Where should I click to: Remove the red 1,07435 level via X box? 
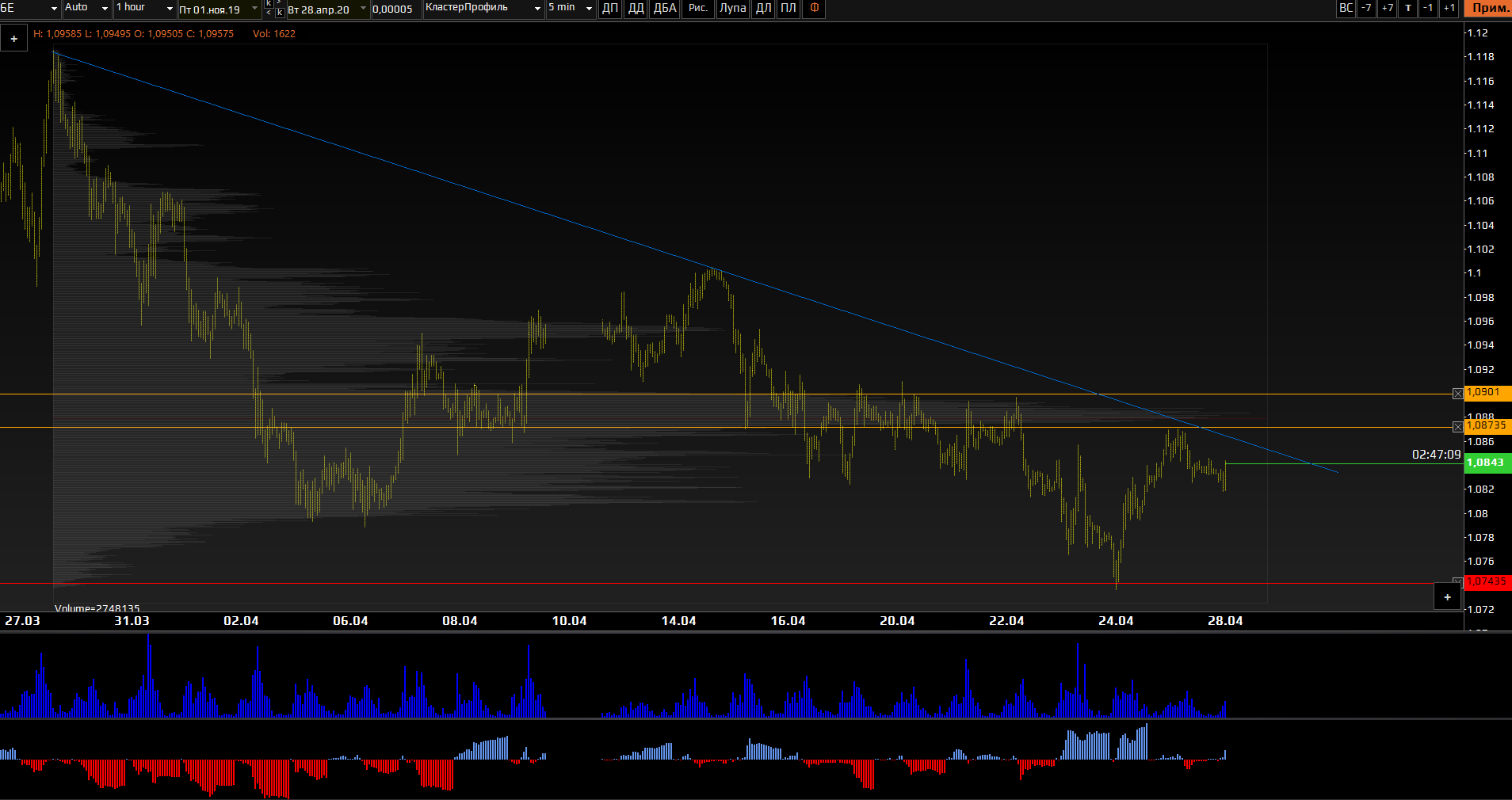click(x=1457, y=581)
